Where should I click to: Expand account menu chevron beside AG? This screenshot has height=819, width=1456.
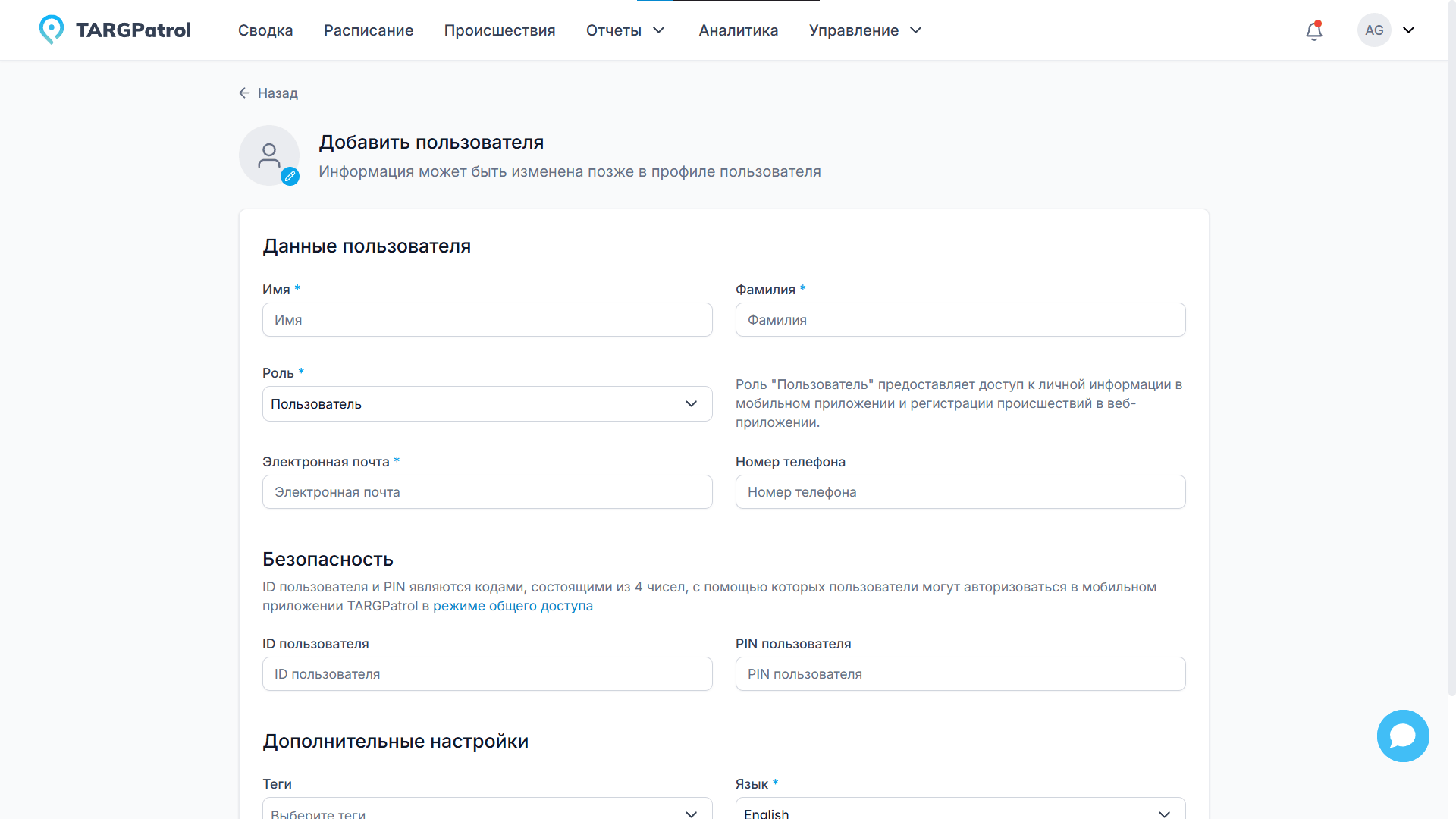click(1408, 30)
